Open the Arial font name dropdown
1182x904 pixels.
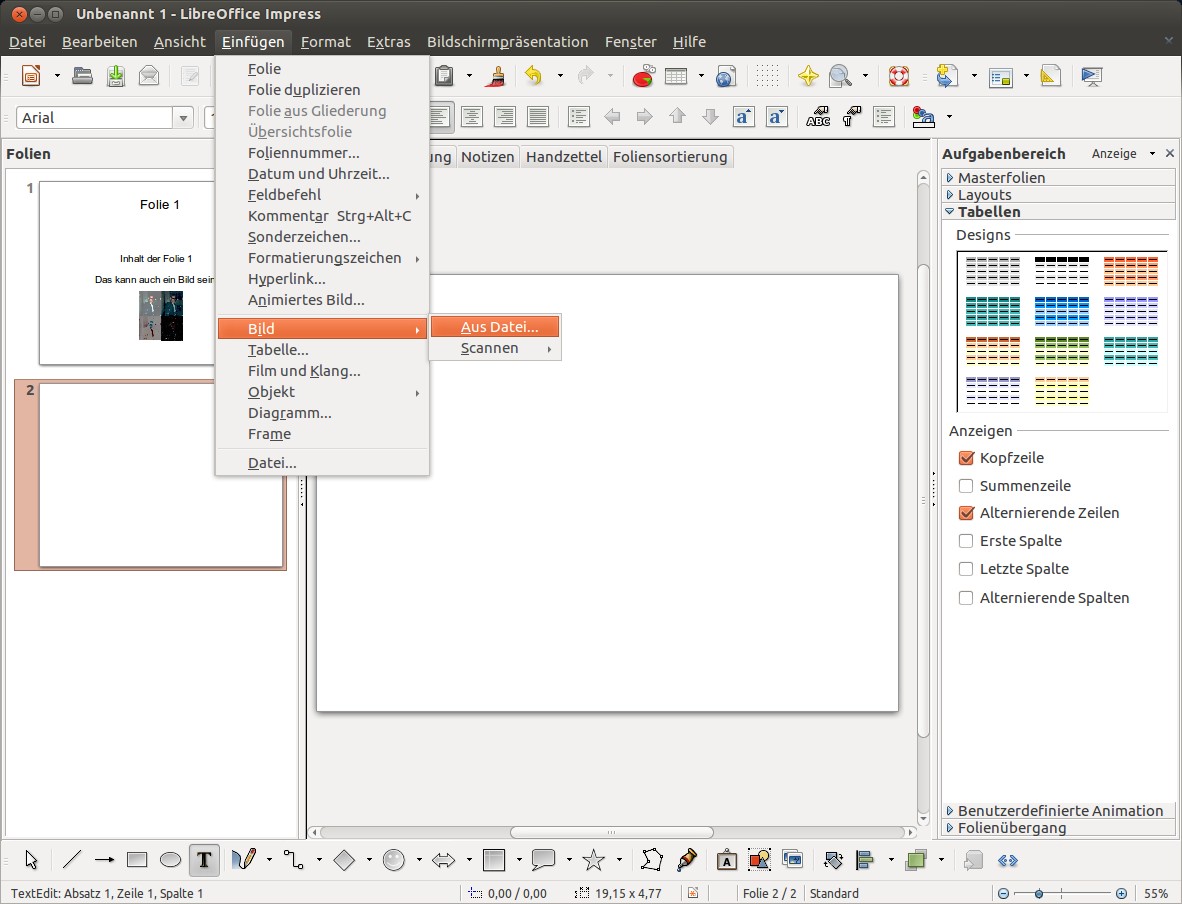point(183,118)
